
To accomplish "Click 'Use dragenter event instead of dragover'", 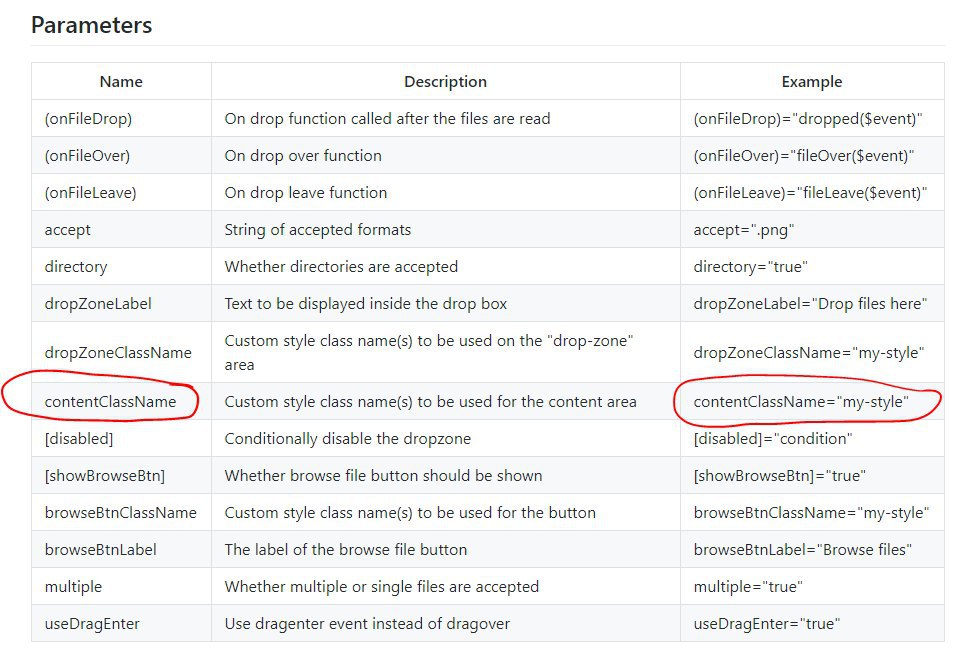I will click(367, 623).
